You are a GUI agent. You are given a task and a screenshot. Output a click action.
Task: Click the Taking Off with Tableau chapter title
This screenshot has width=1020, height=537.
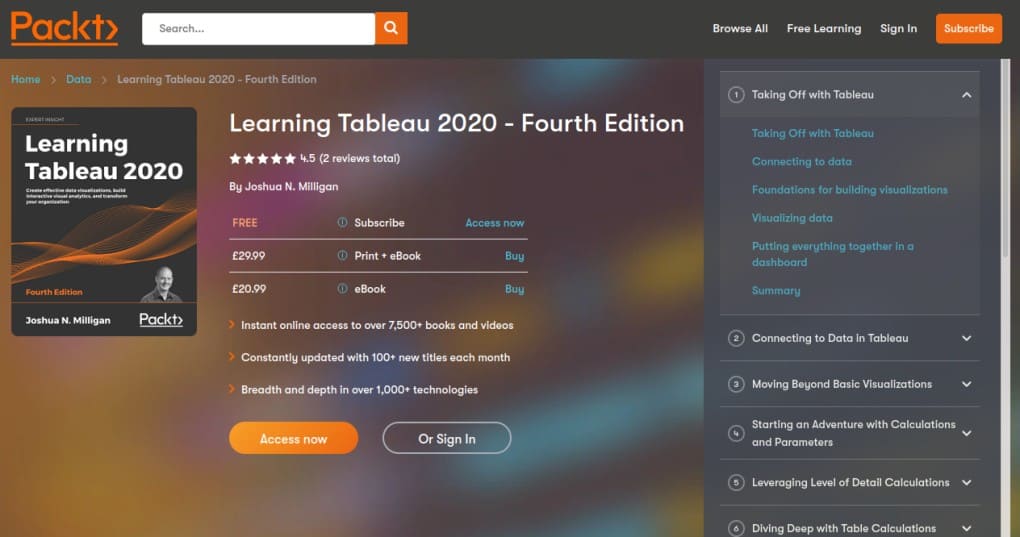812,95
